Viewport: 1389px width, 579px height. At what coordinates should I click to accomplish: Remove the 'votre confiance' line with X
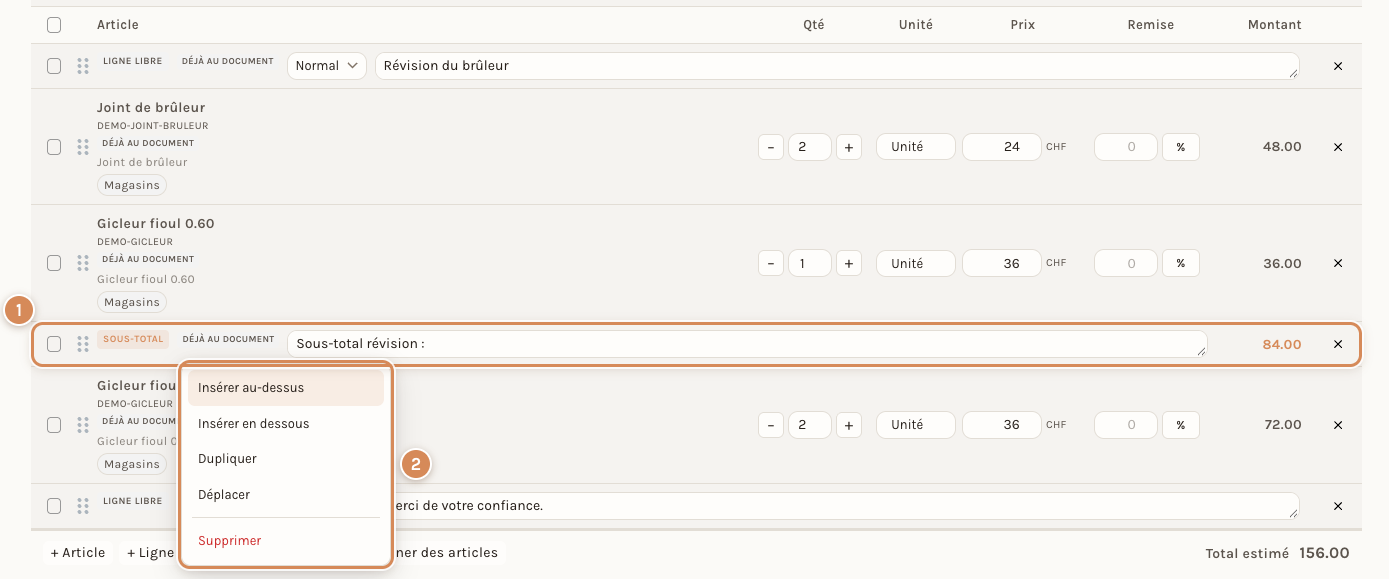point(1338,506)
